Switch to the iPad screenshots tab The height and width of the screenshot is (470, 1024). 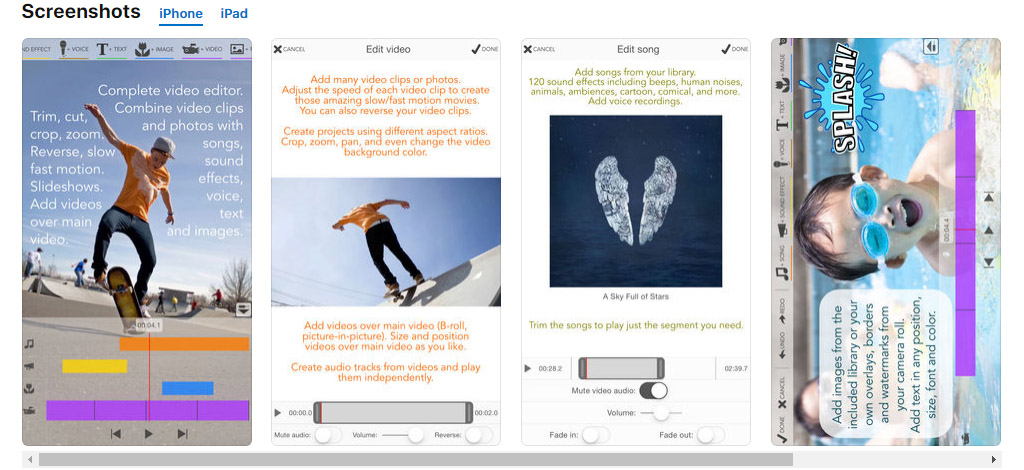234,14
